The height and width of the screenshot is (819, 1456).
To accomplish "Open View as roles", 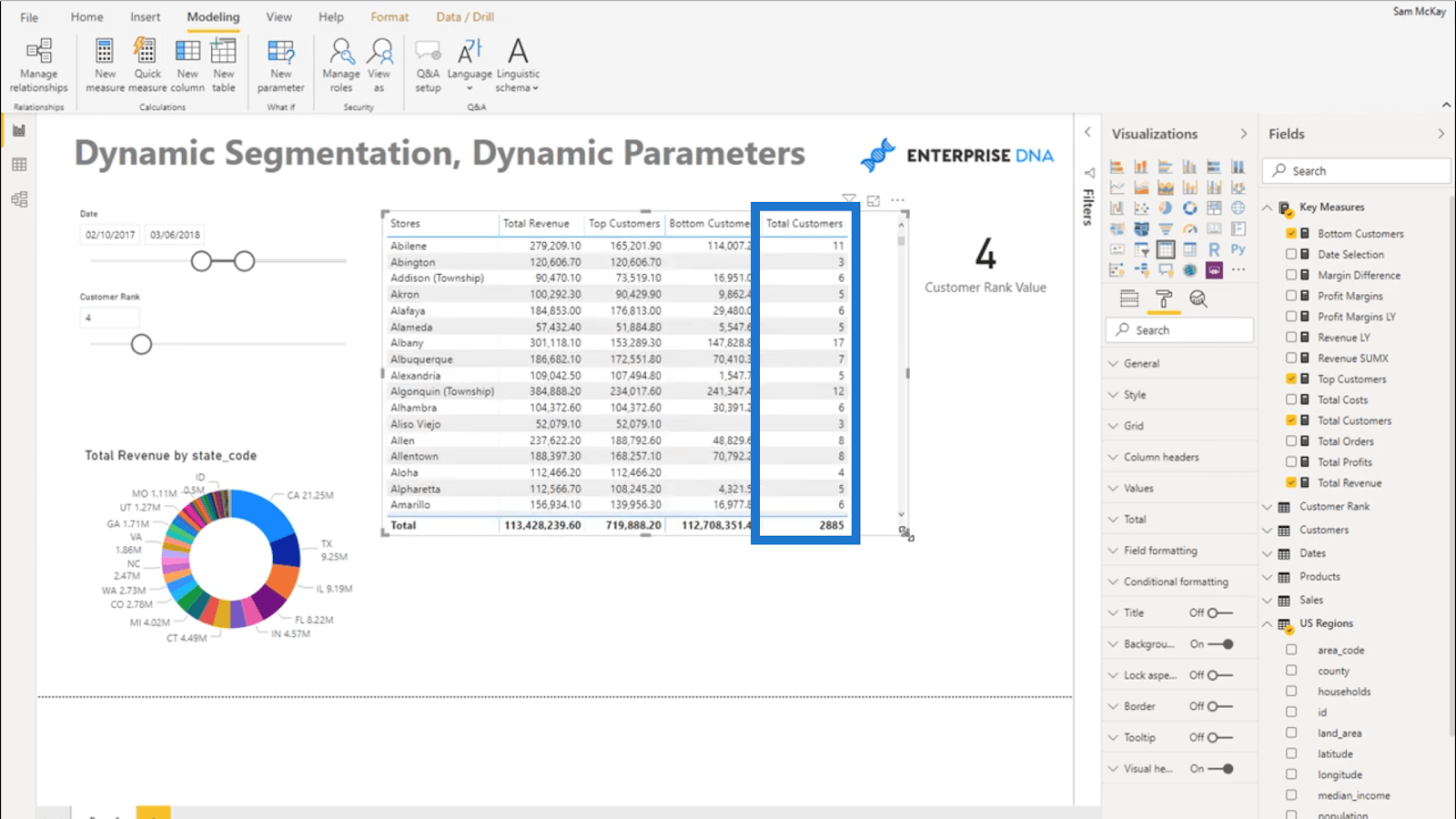I will (x=379, y=66).
